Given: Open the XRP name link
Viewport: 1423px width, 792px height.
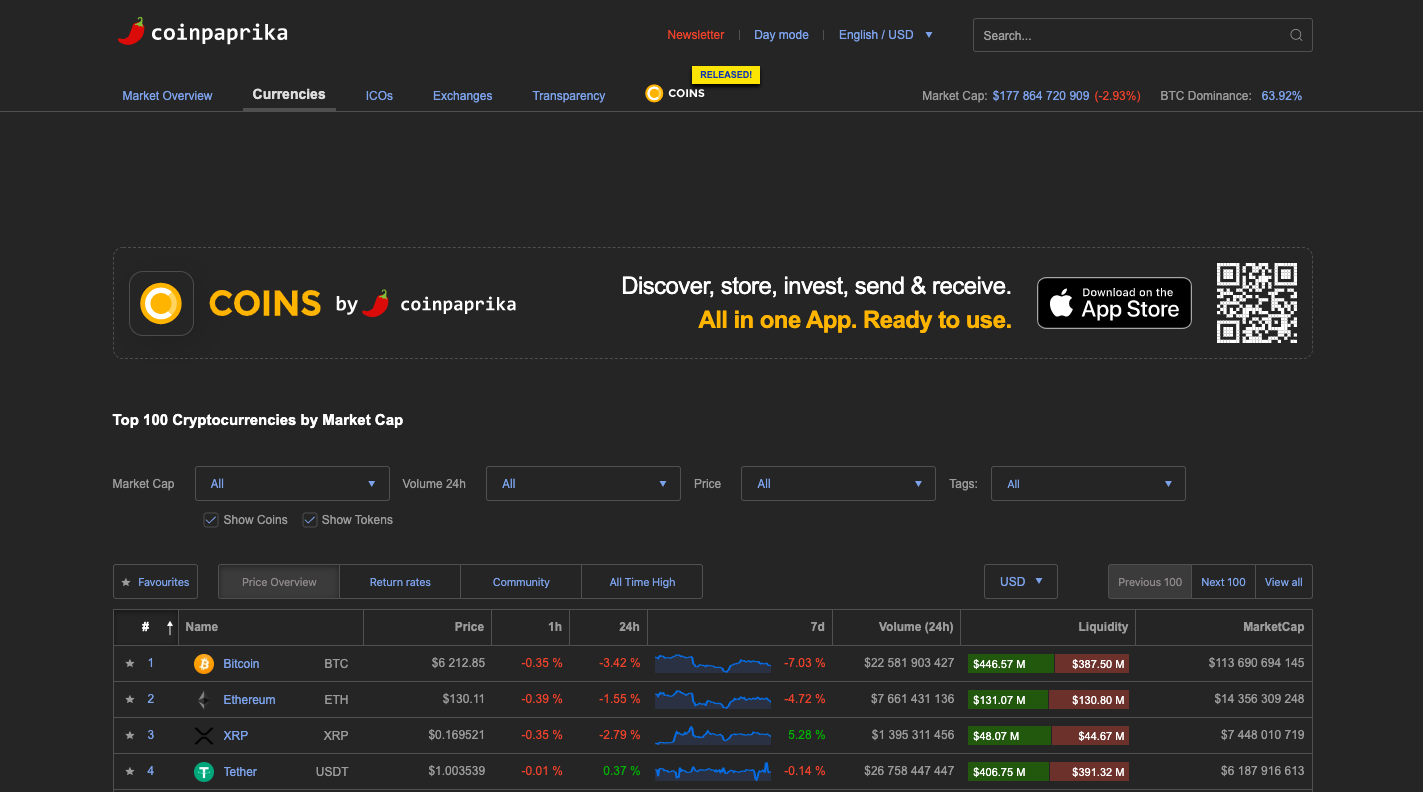Looking at the screenshot, I should (x=236, y=736).
